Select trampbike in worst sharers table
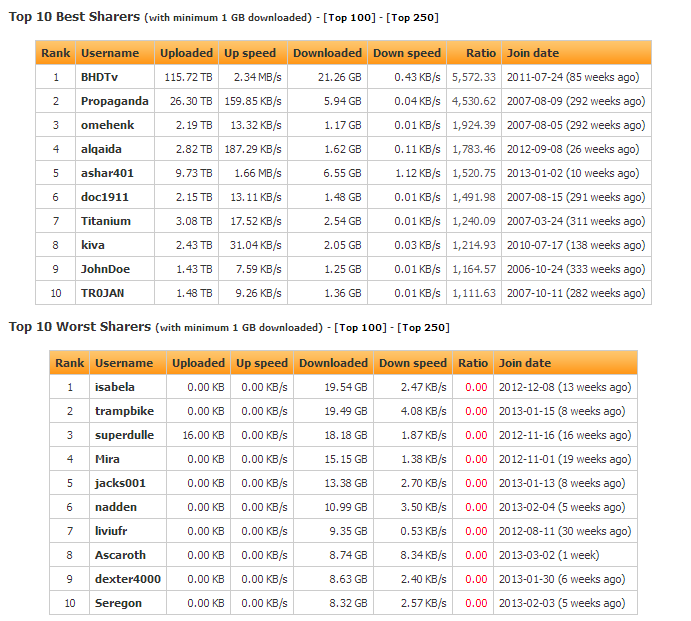The image size is (691, 621). point(124,411)
